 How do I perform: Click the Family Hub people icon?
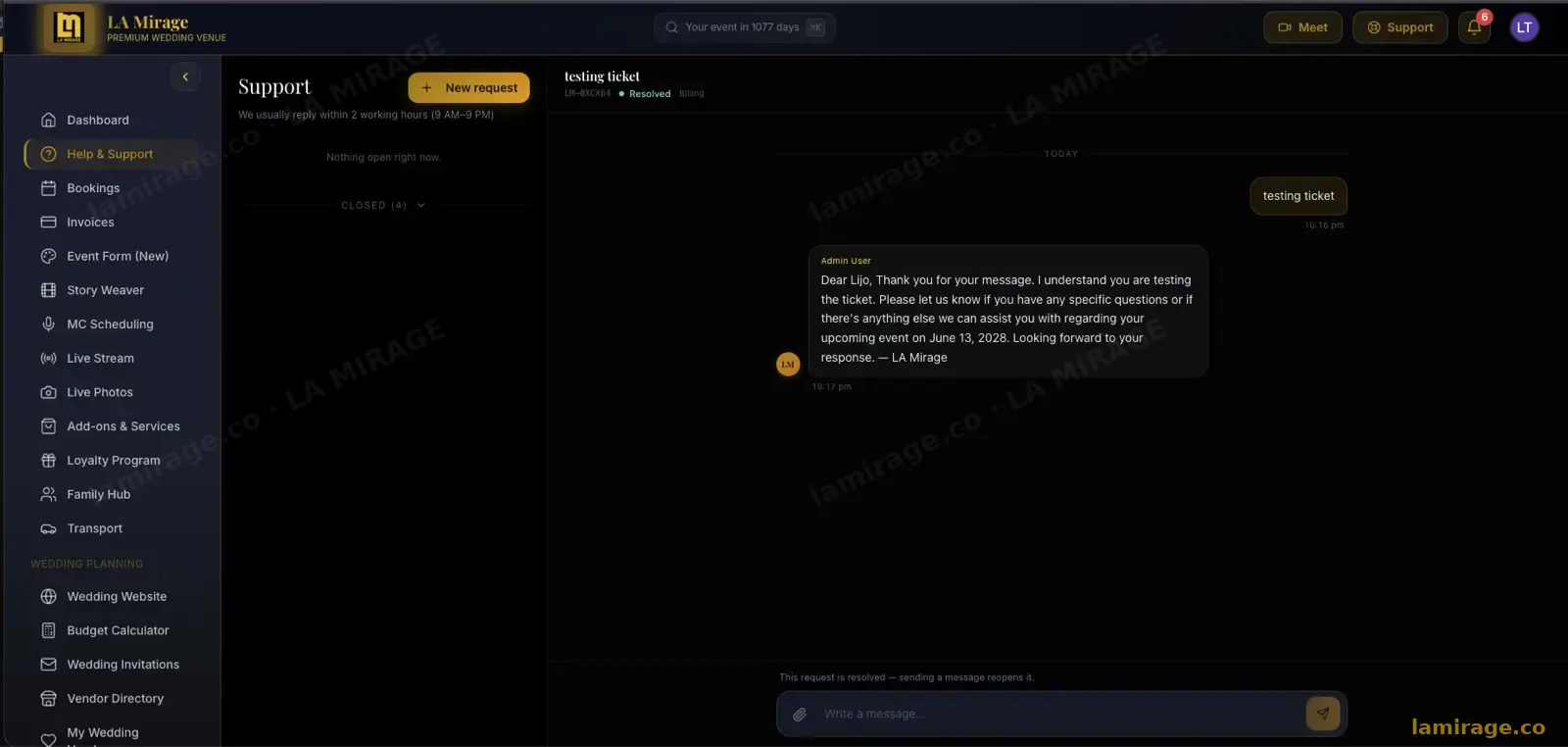click(x=48, y=494)
